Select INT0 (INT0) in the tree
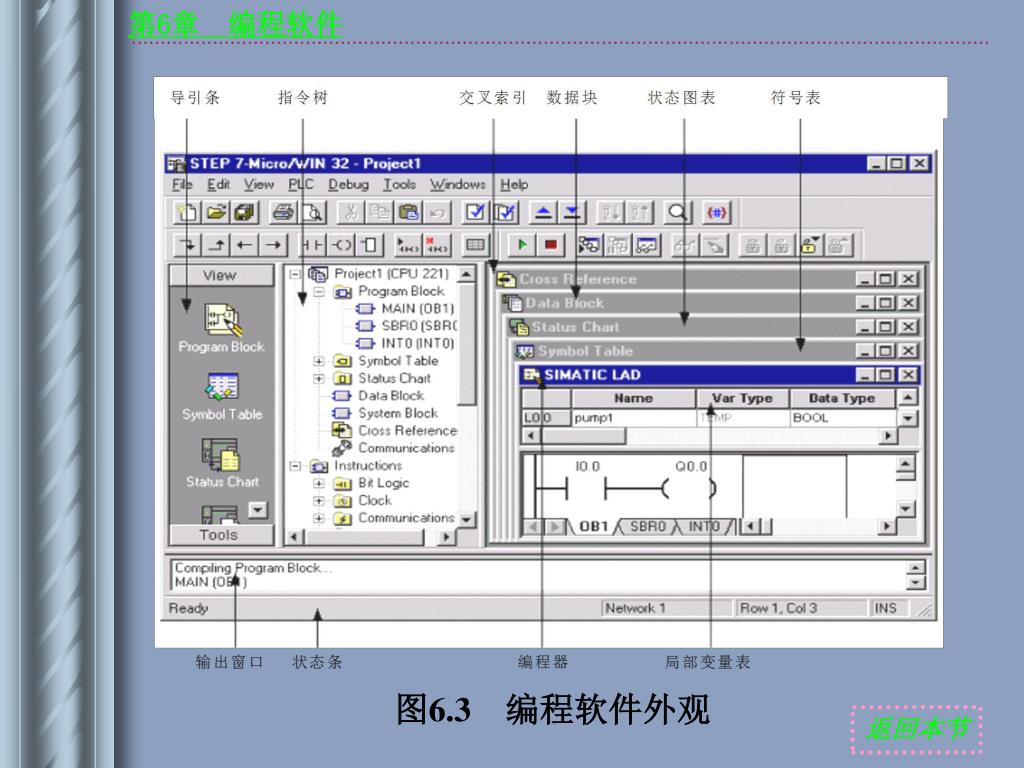 point(417,344)
